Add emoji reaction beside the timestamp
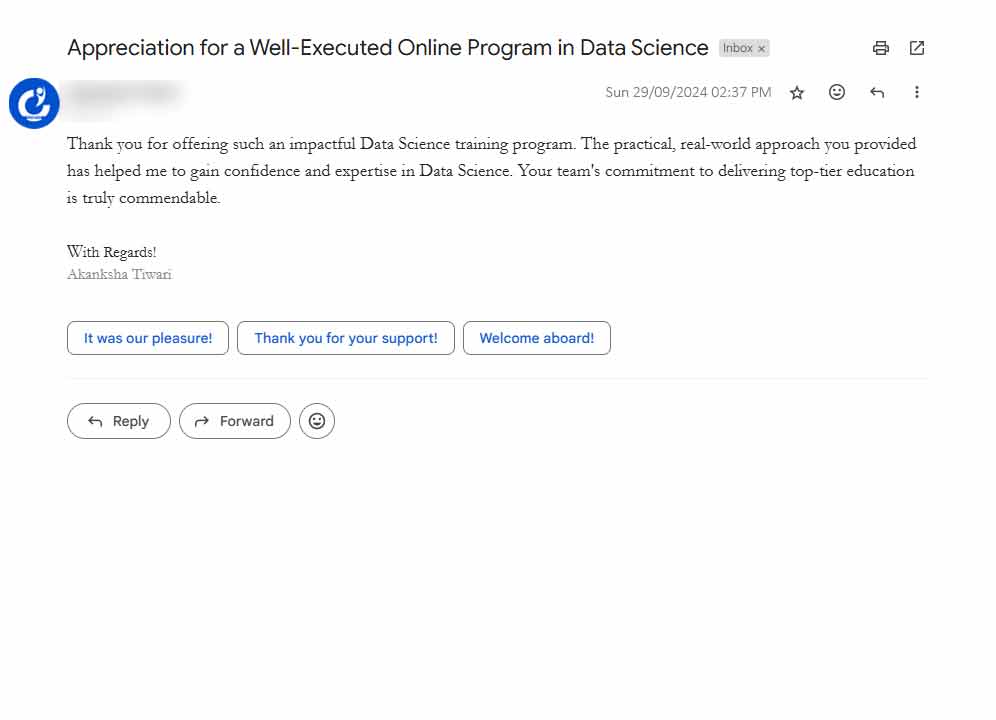 click(837, 92)
